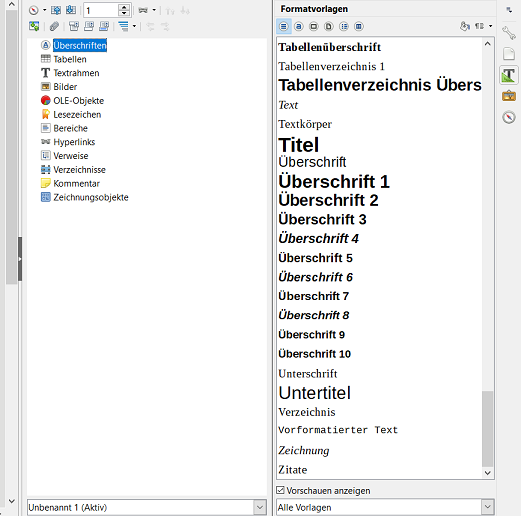Open Heading Levels Shown dropdown arrow
Image resolution: width=521 pixels, height=516 pixels.
pyautogui.click(x=134, y=26)
